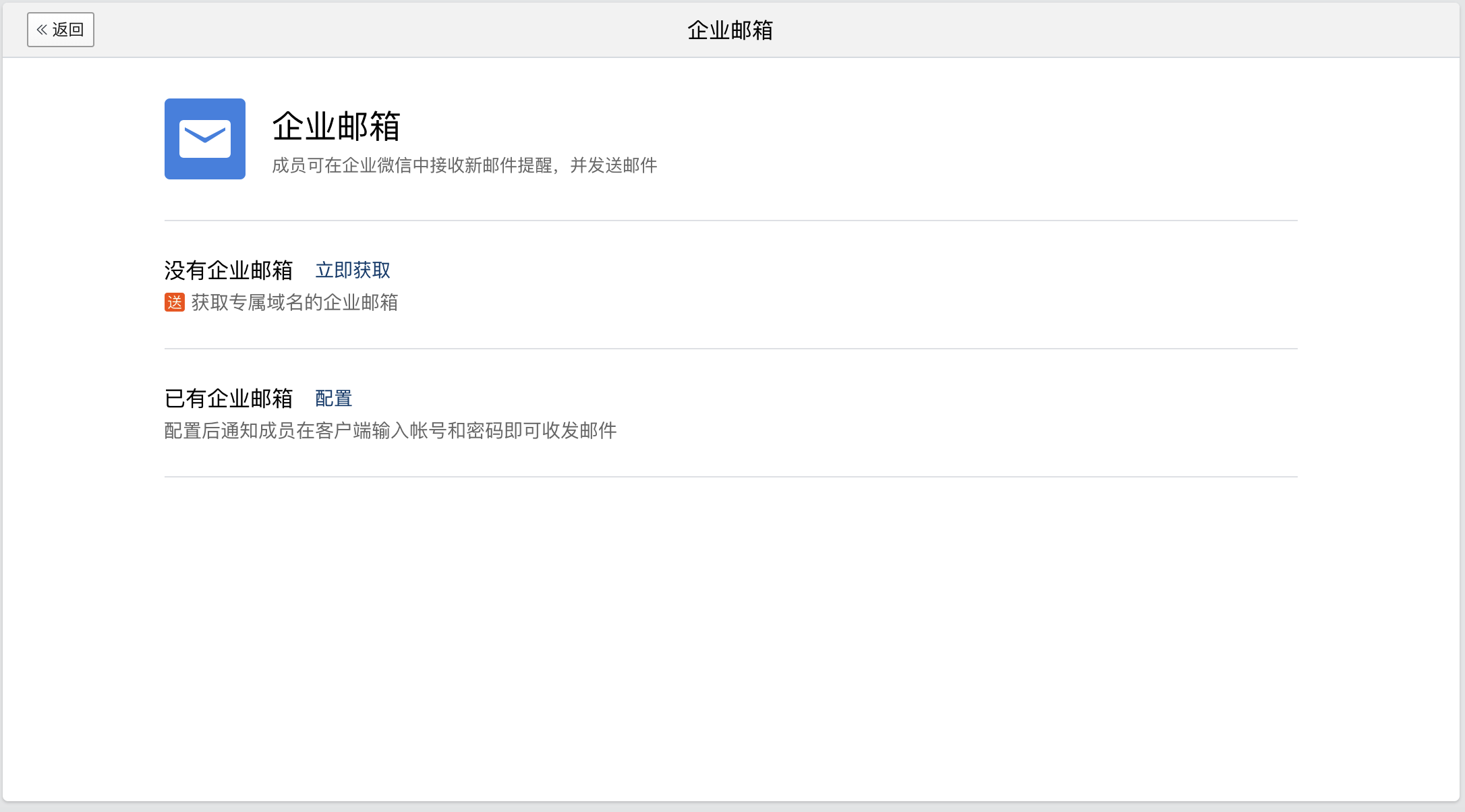Select the 已有企业邮箱 heading

[x=229, y=399]
